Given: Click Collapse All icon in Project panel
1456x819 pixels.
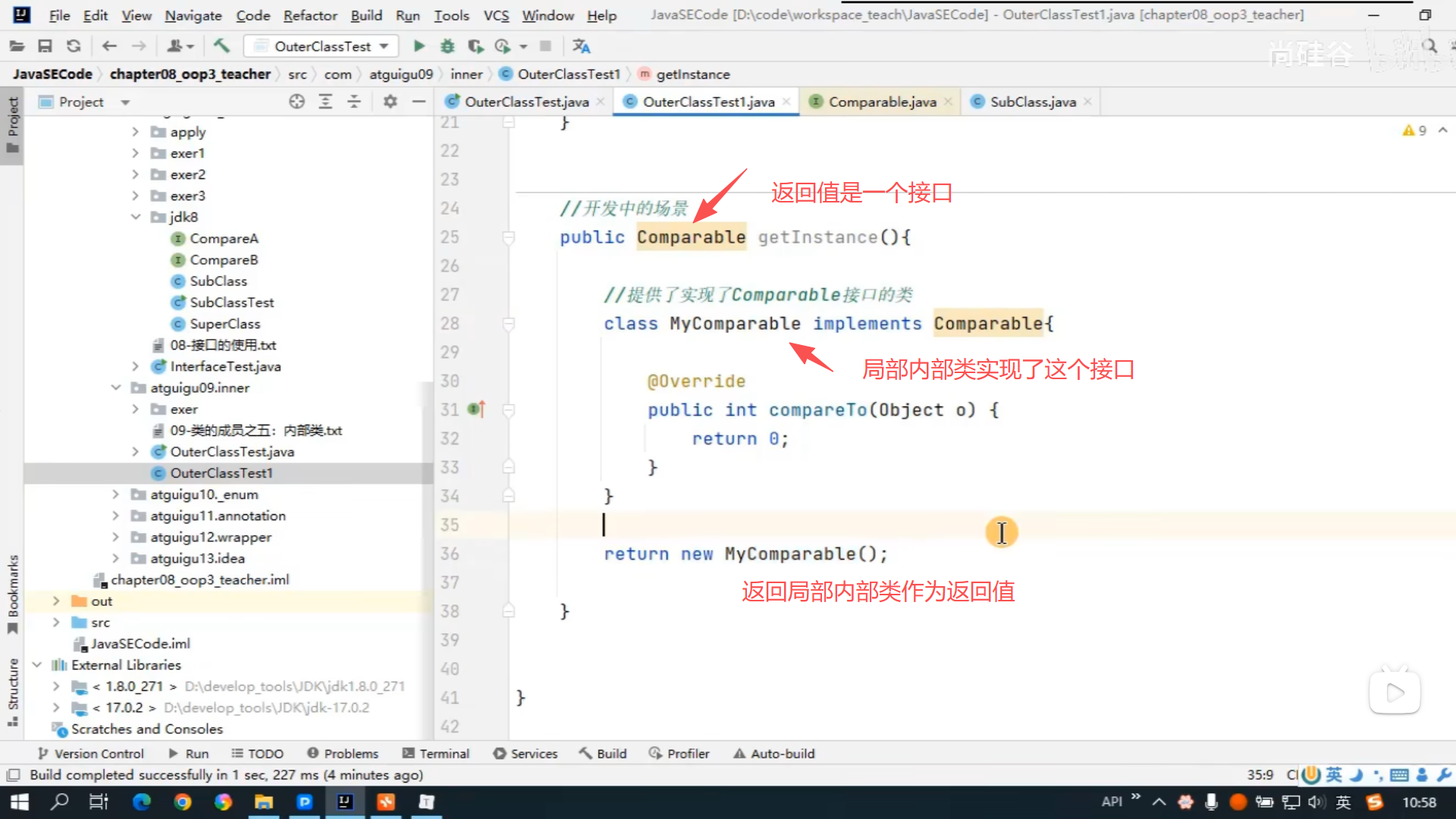Looking at the screenshot, I should pyautogui.click(x=354, y=102).
